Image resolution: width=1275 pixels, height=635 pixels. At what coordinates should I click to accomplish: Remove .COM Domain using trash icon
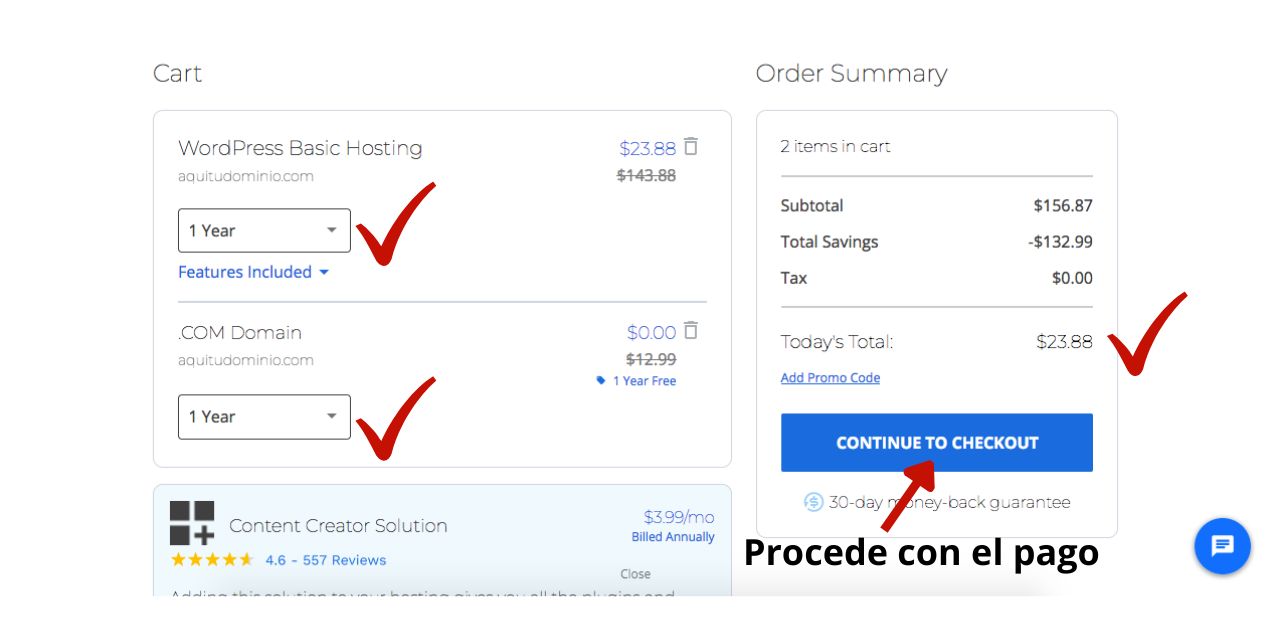690,331
